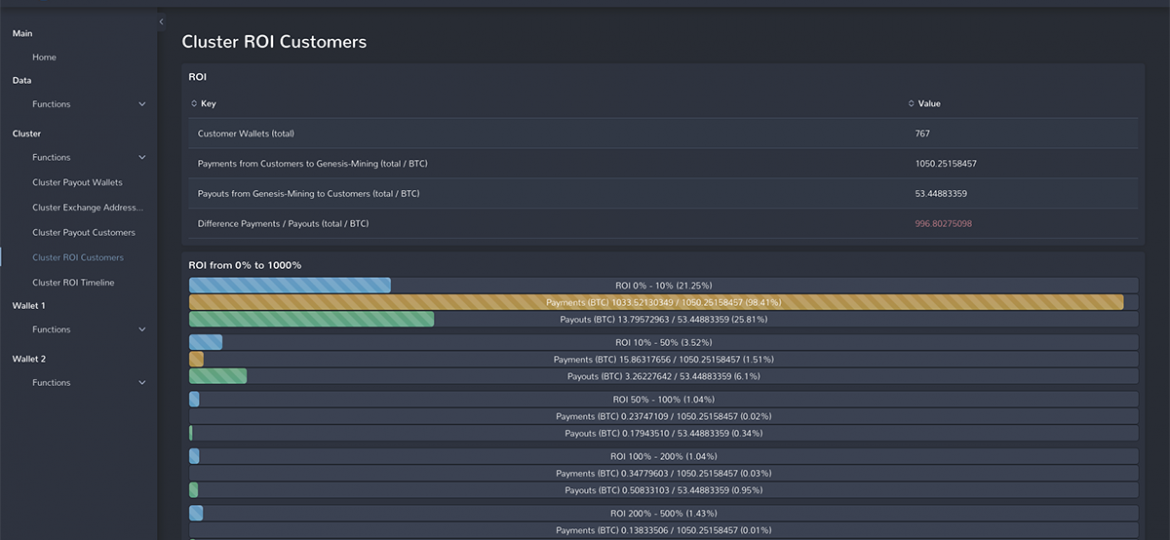Select the Wallet 2 section heading

(x=28, y=359)
